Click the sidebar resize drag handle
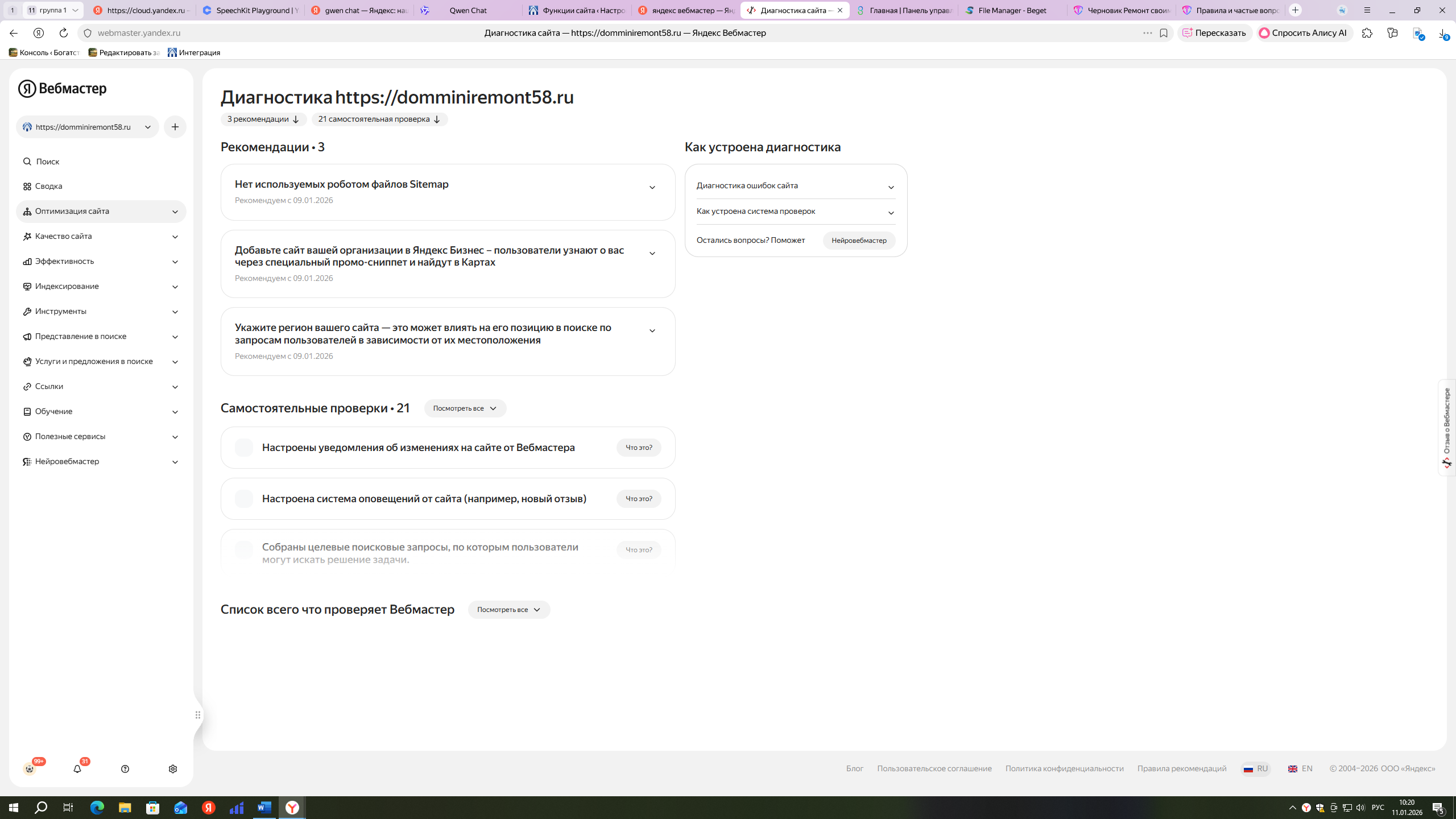Screen dimensions: 1456x819 (x=198, y=715)
